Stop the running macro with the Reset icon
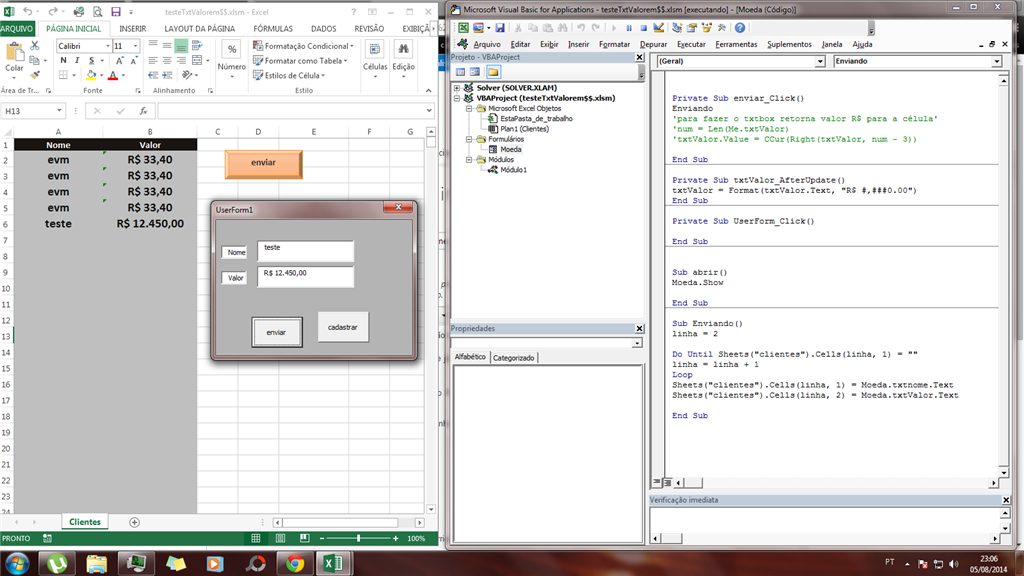Screen dimensions: 1024x576 coord(643,27)
